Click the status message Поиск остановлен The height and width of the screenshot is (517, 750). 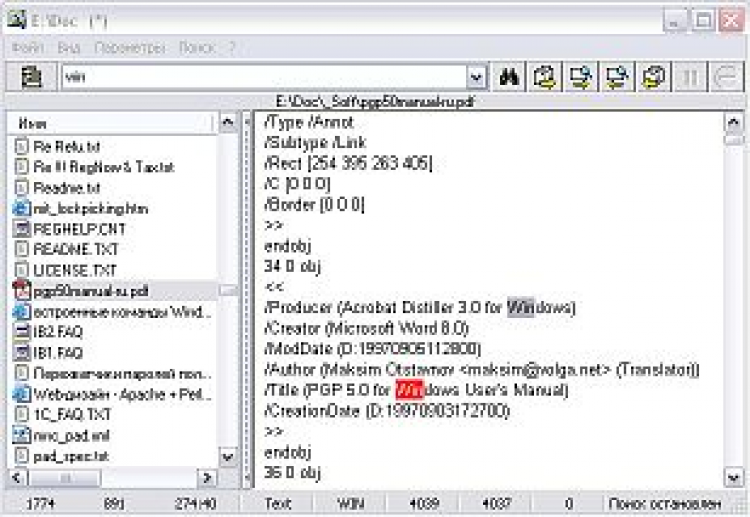(664, 504)
